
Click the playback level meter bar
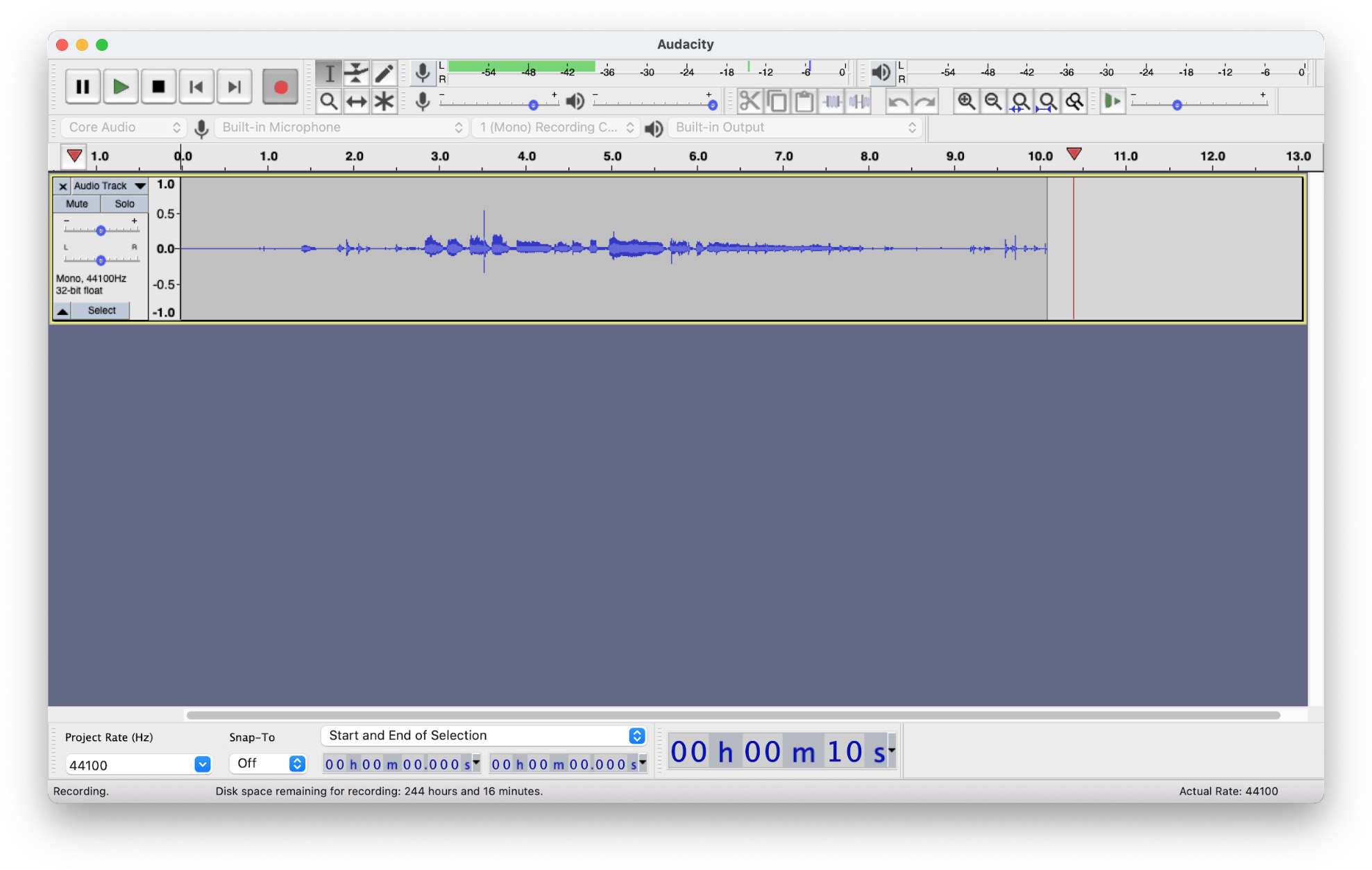pyautogui.click(x=1108, y=71)
